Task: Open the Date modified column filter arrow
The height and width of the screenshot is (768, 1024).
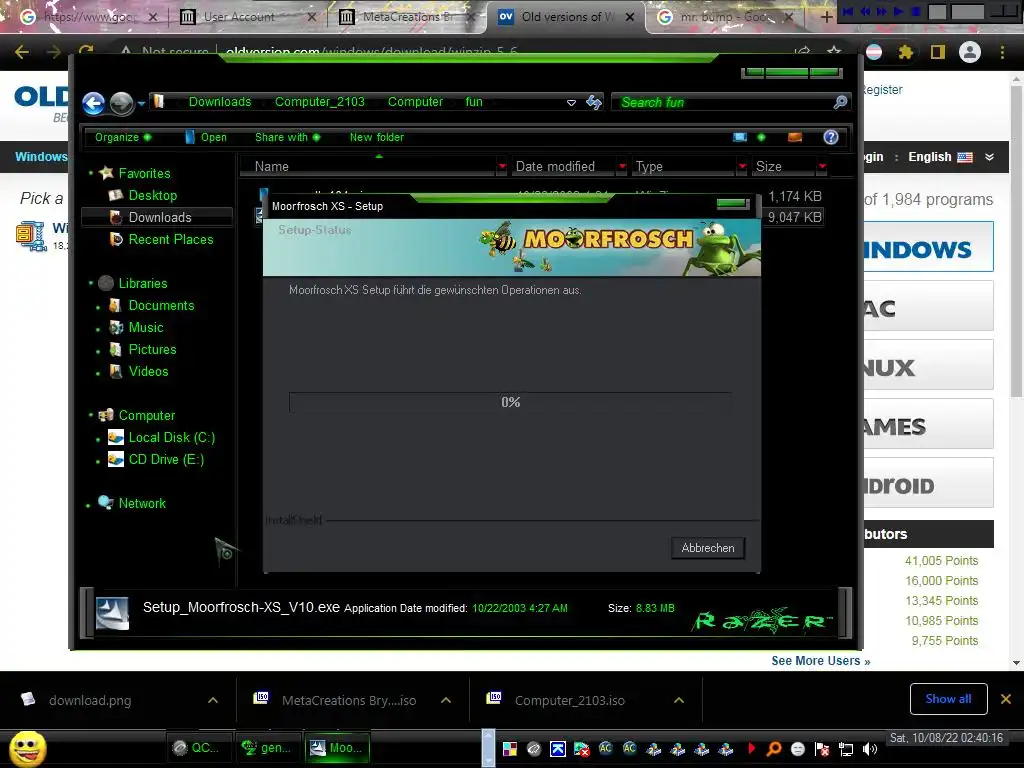Action: [622, 167]
